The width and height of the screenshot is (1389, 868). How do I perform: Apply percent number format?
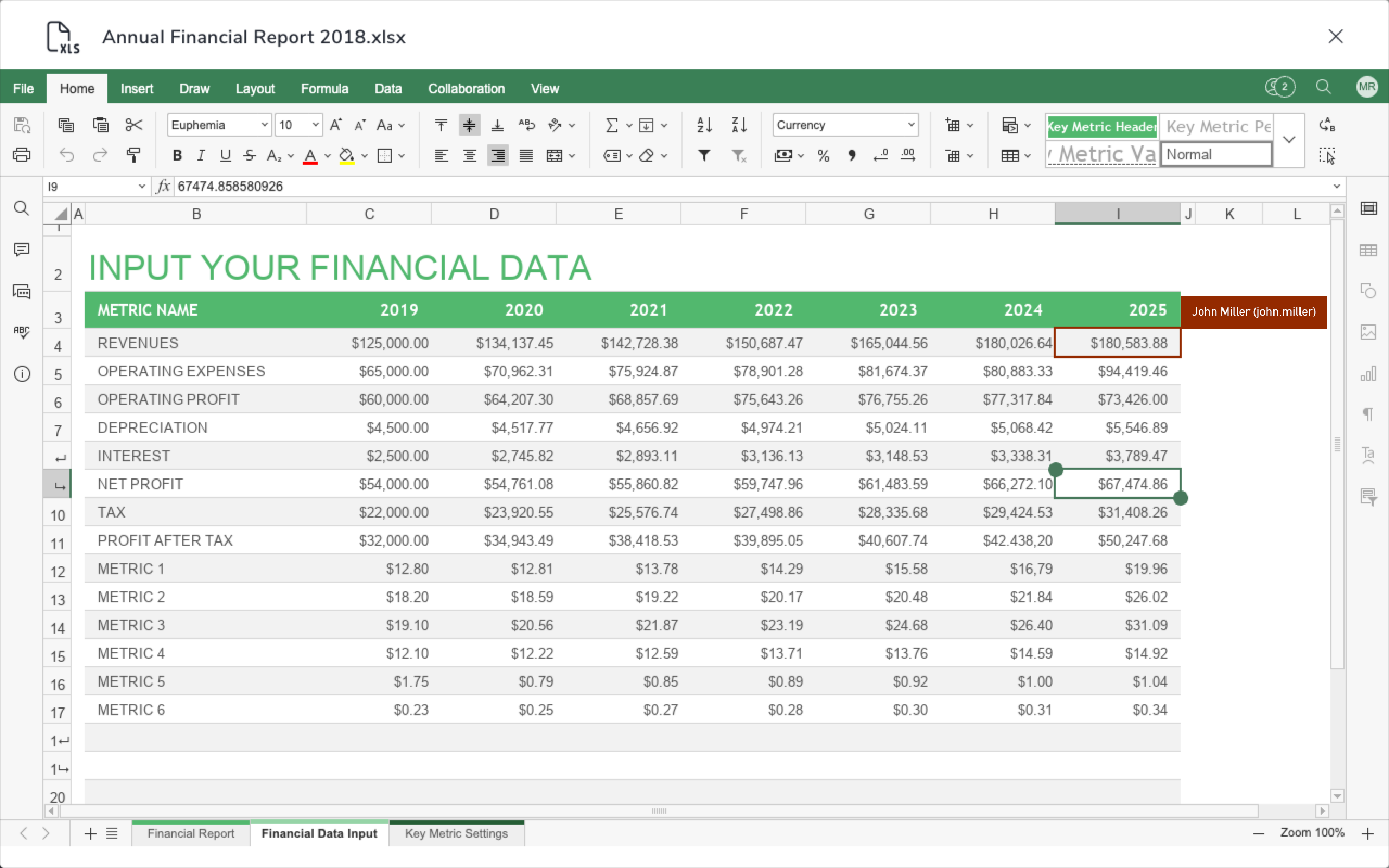click(824, 155)
